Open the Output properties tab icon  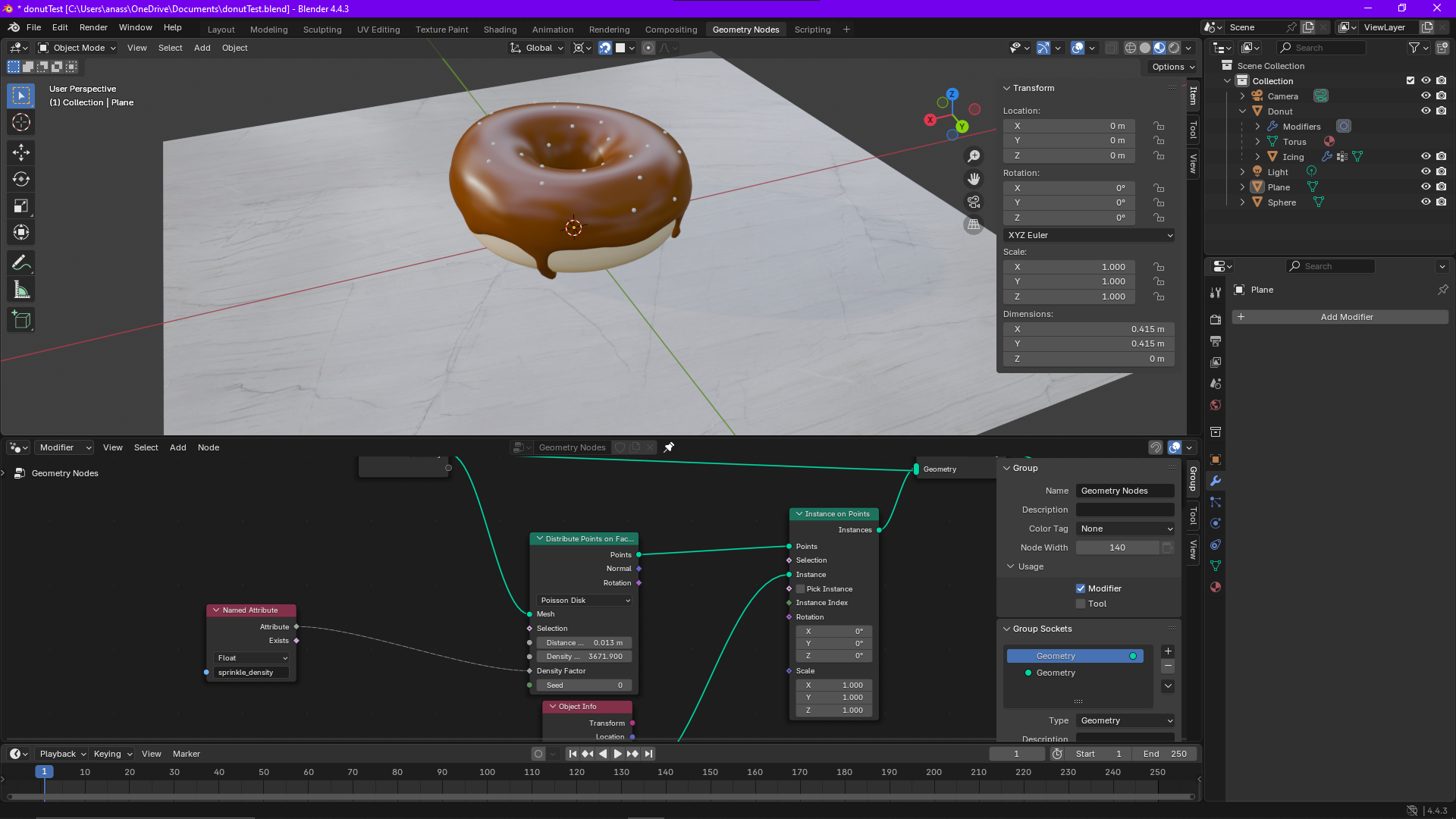tap(1216, 340)
